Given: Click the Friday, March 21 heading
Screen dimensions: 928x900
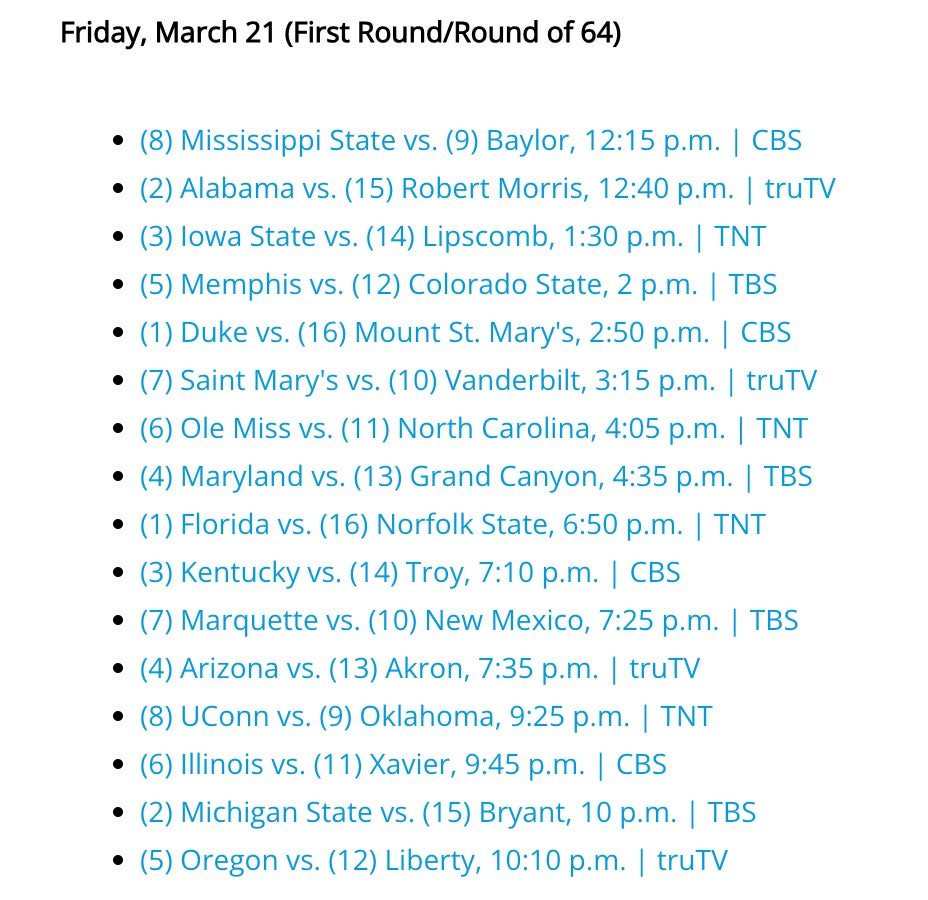Looking at the screenshot, I should [340, 33].
